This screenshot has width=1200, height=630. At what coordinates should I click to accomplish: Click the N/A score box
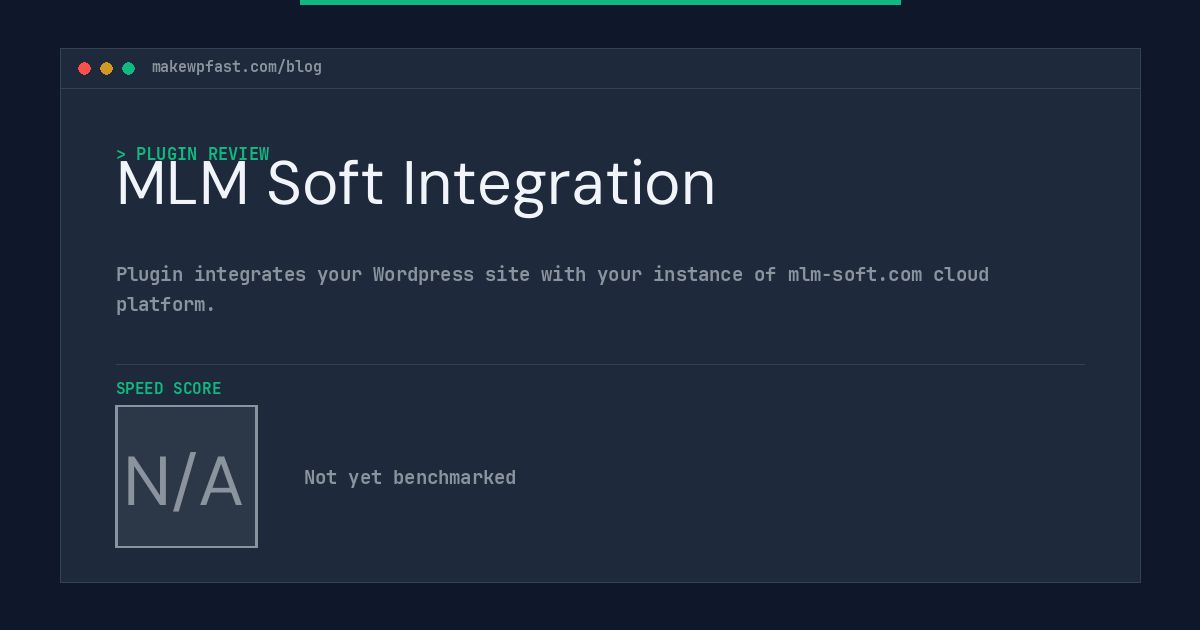click(x=186, y=476)
